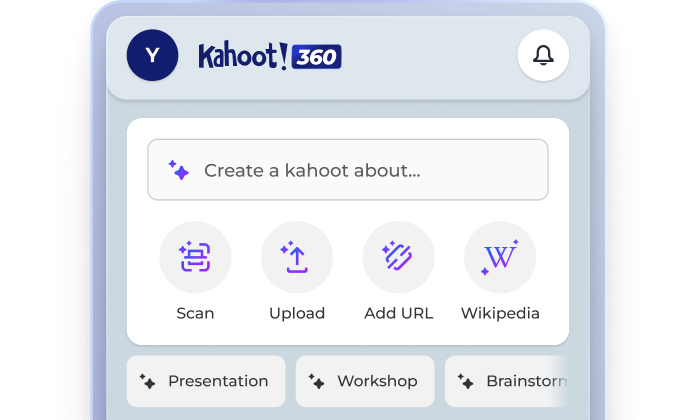
Task: Click the Kahoot! 360 logo
Action: pyautogui.click(x=270, y=56)
